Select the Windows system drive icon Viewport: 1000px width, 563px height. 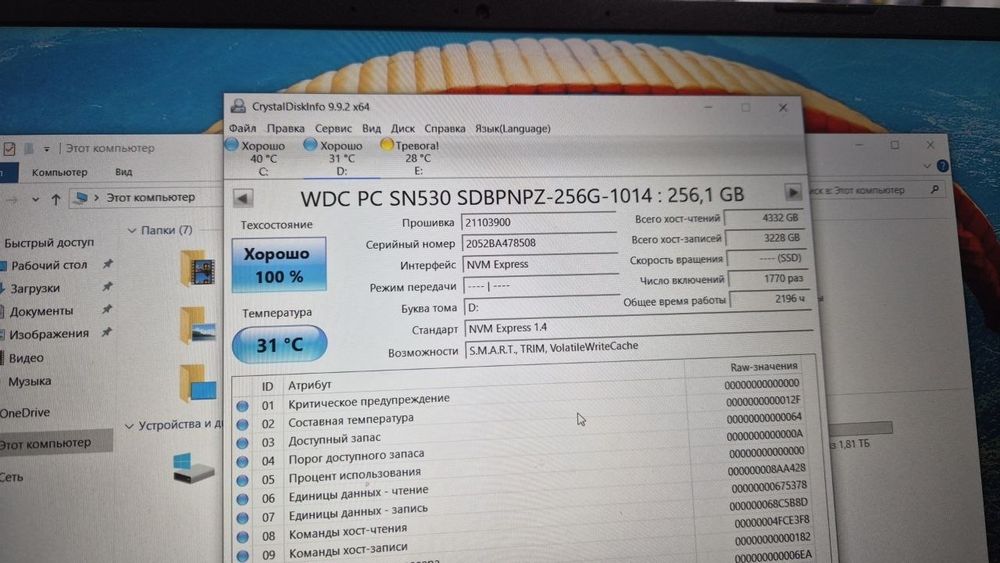193,467
